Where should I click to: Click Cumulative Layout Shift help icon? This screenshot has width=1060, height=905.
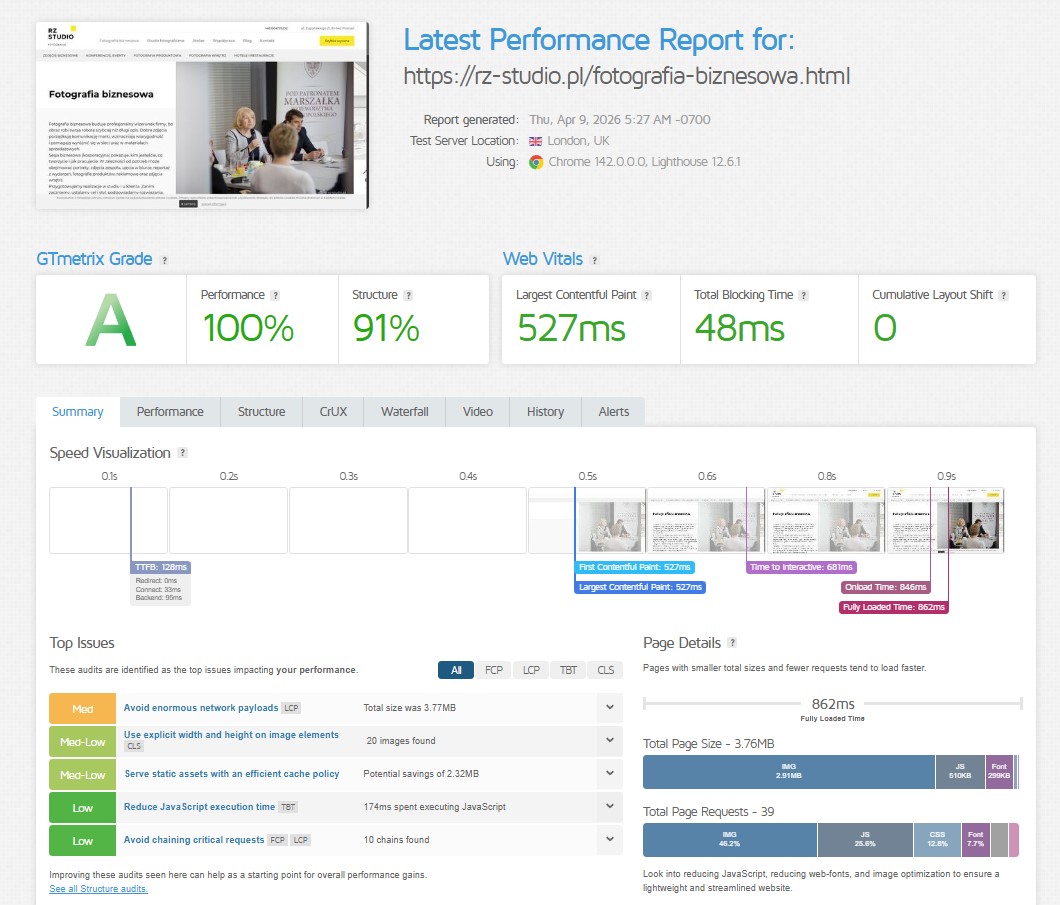coord(1003,296)
